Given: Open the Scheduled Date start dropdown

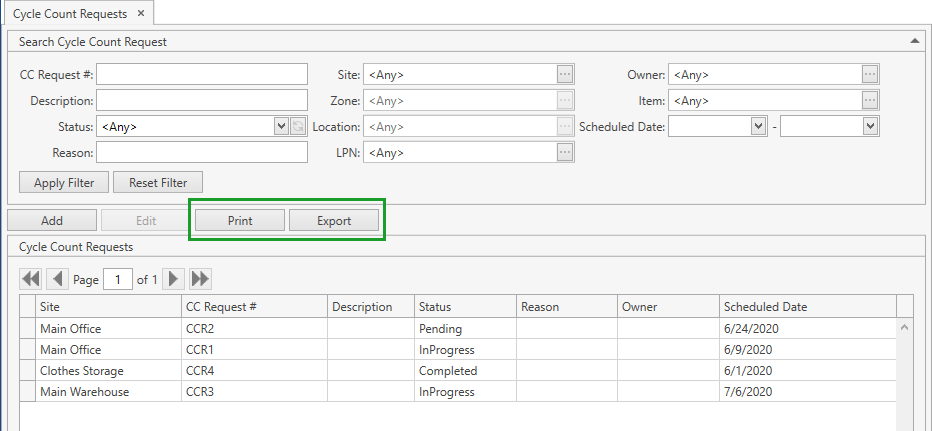Looking at the screenshot, I should tap(758, 126).
